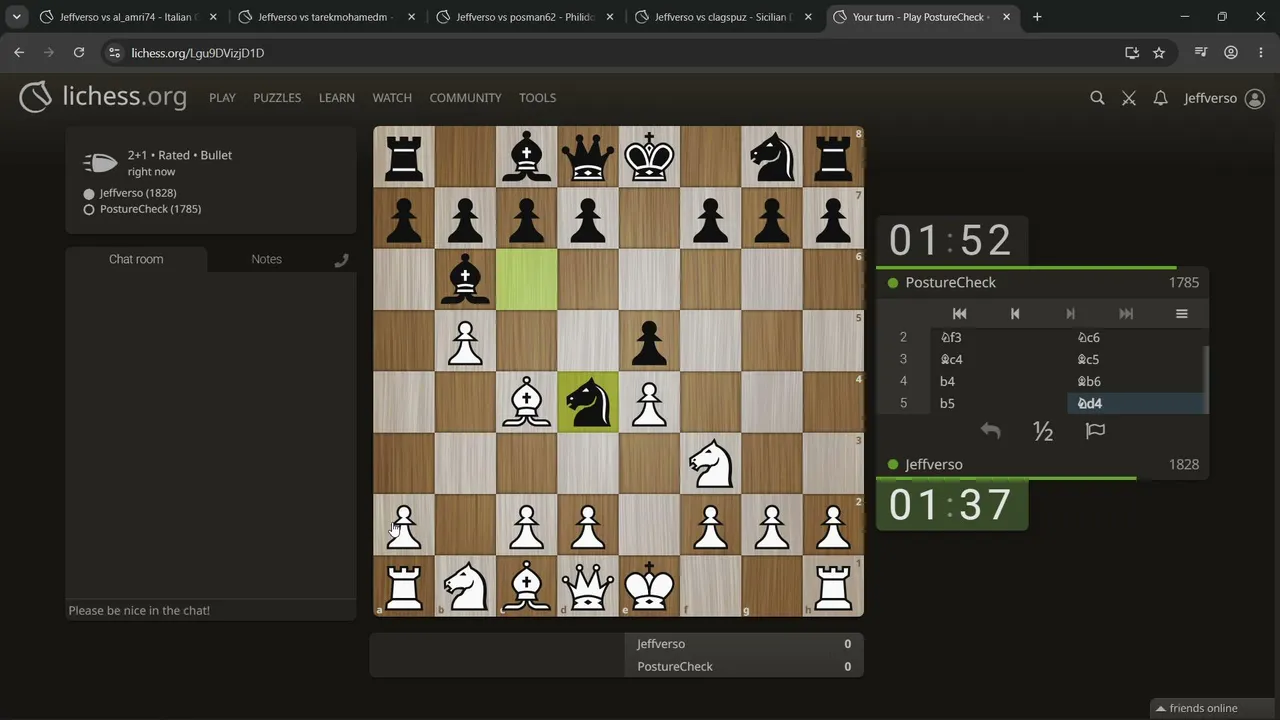
Task: Focus the chat input field
Action: (211, 610)
